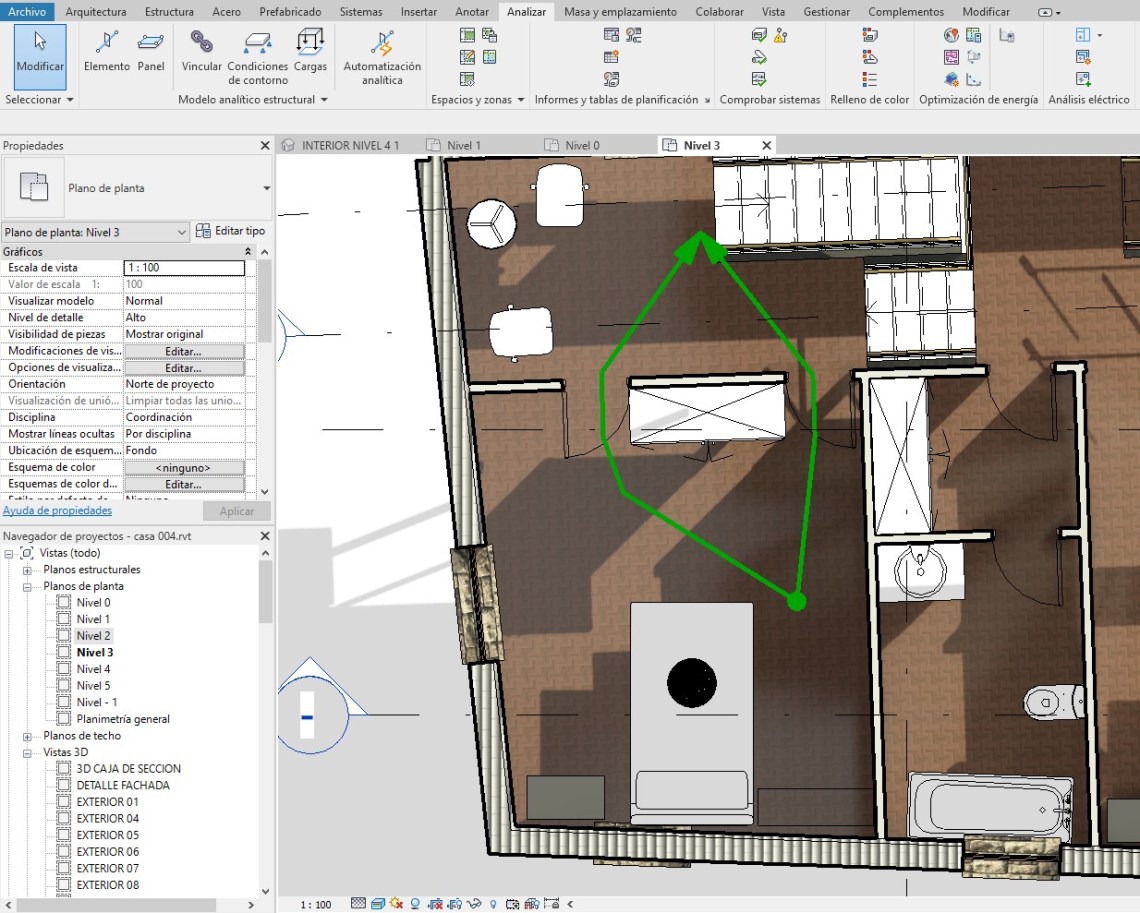
Task: Toggle visual style cube icon in view bar
Action: (x=378, y=904)
